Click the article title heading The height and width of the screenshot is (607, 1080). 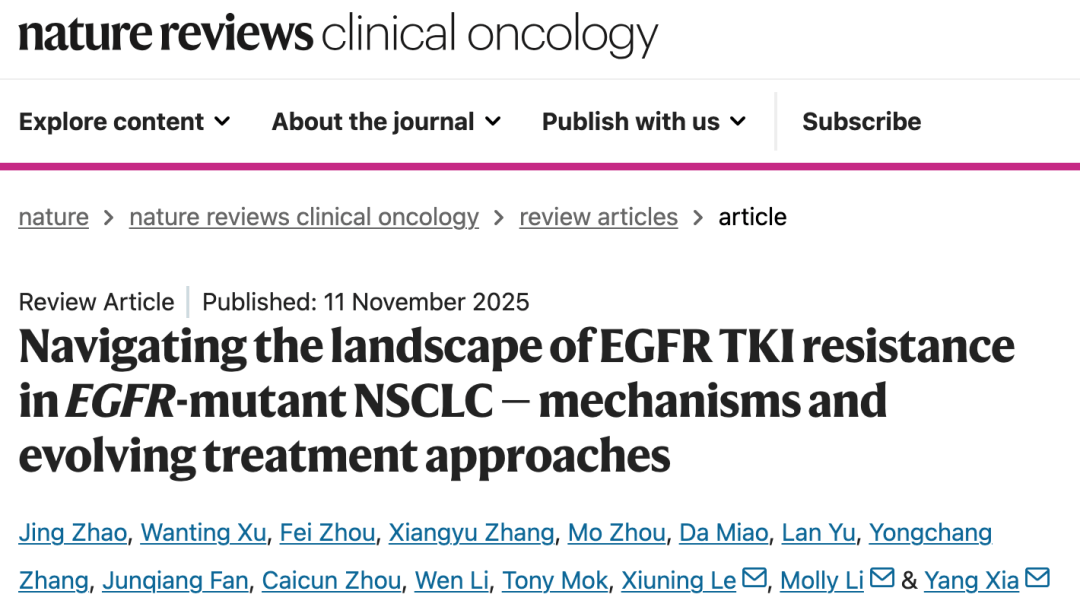point(516,401)
